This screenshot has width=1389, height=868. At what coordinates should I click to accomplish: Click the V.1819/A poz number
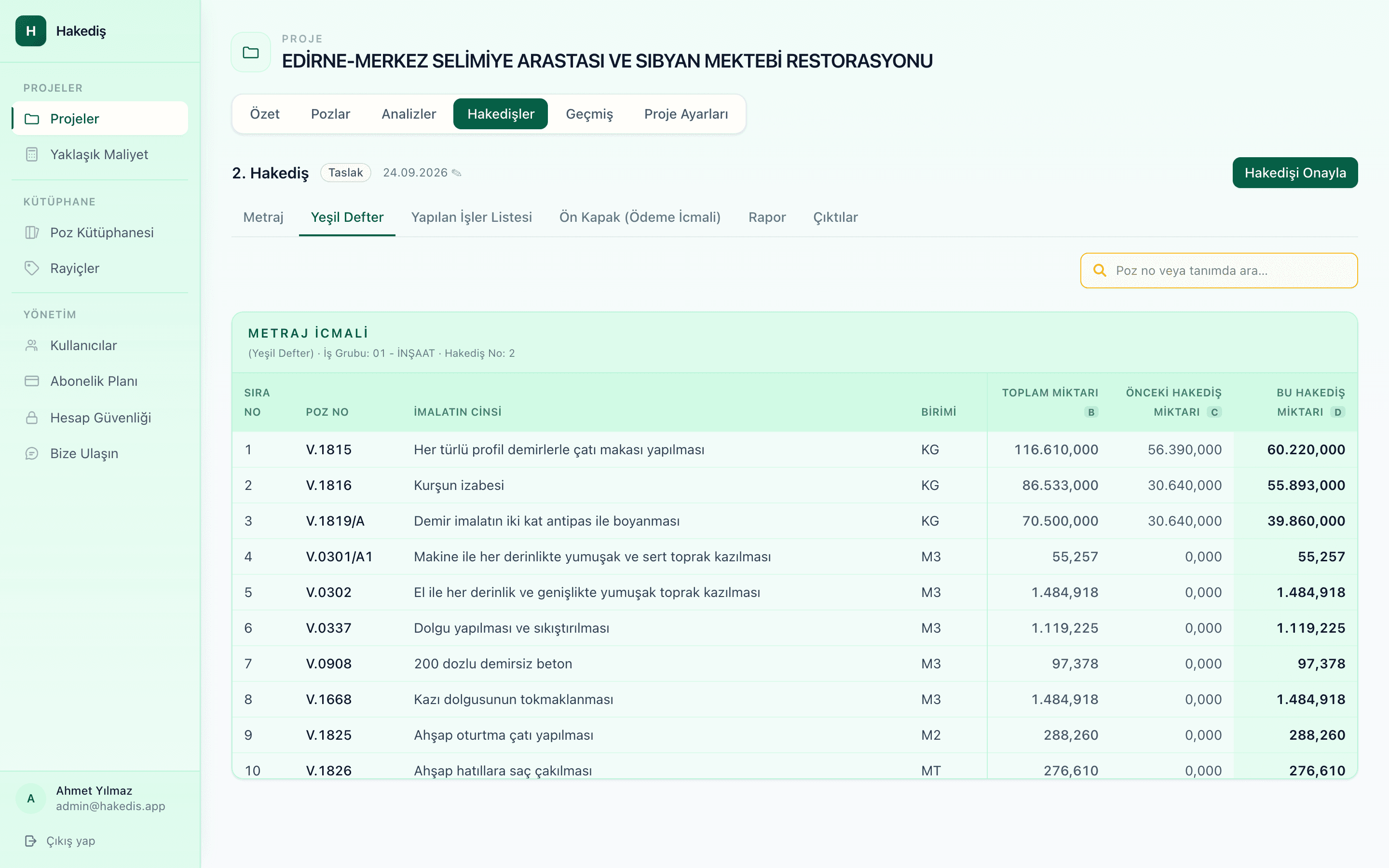335,521
